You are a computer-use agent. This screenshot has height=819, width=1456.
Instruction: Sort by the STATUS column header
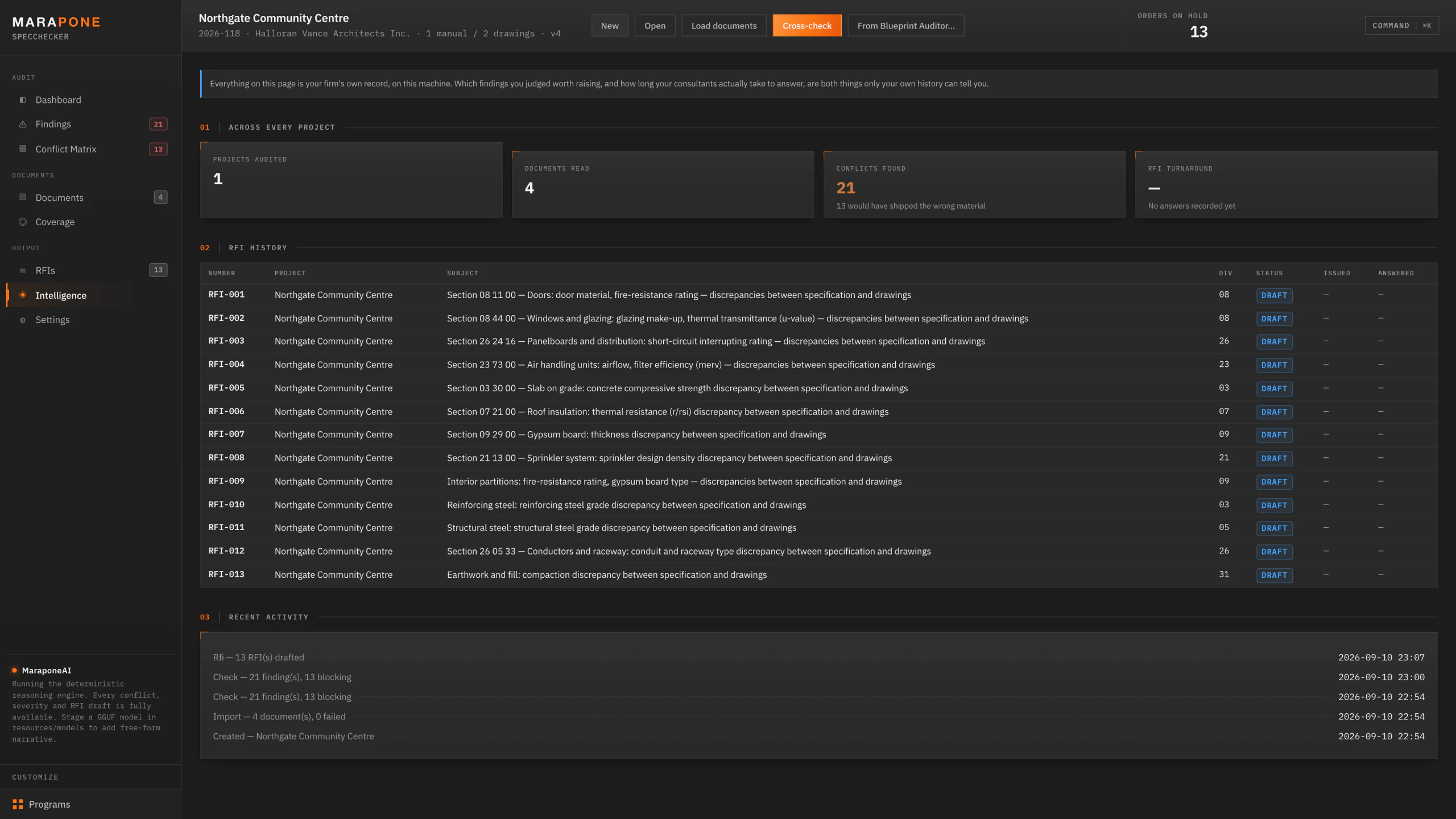(1269, 273)
